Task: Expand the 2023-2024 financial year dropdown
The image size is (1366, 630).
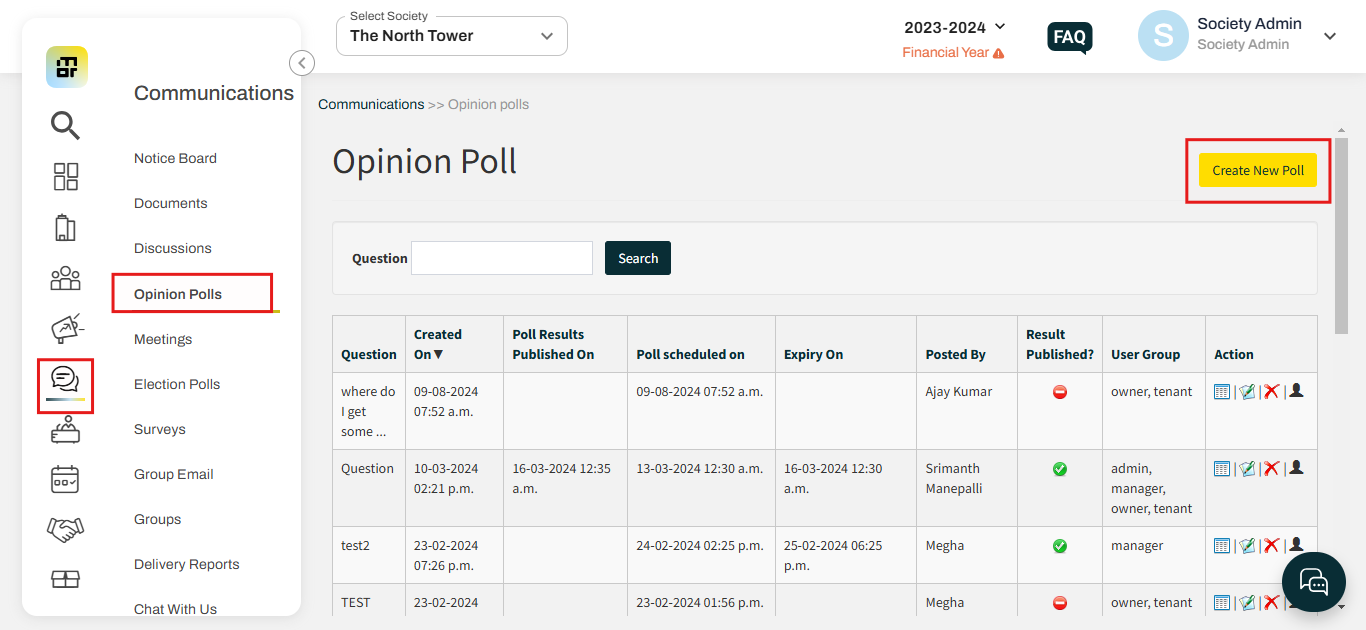Action: pyautogui.click(x=955, y=27)
